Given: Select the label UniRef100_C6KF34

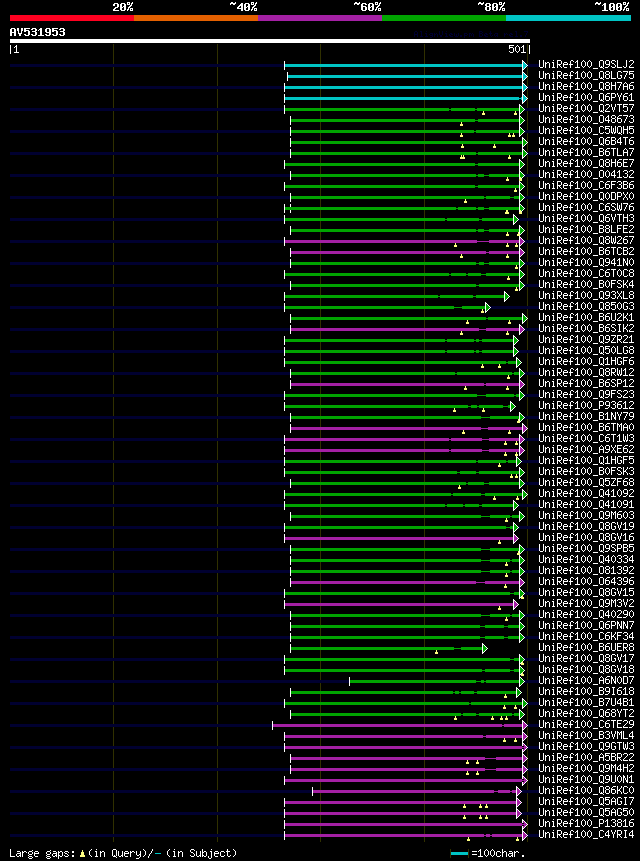Looking at the screenshot, I should pos(586,636).
